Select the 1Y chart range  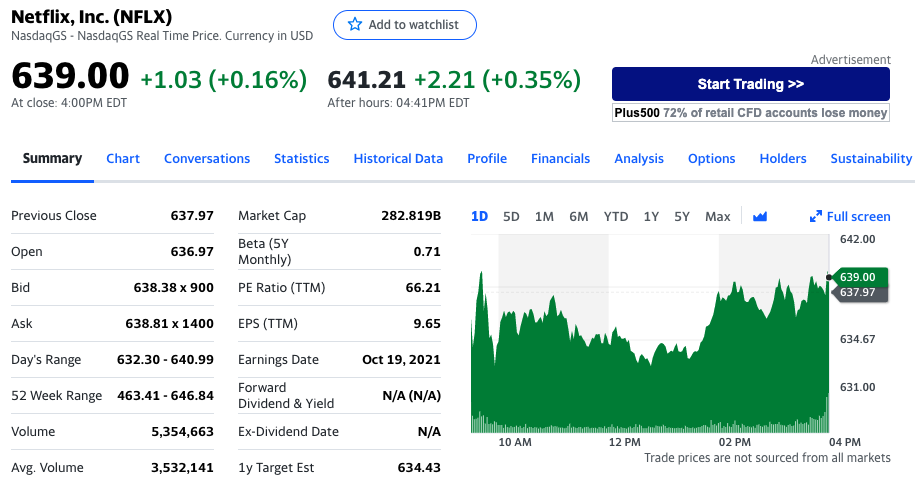(x=651, y=217)
